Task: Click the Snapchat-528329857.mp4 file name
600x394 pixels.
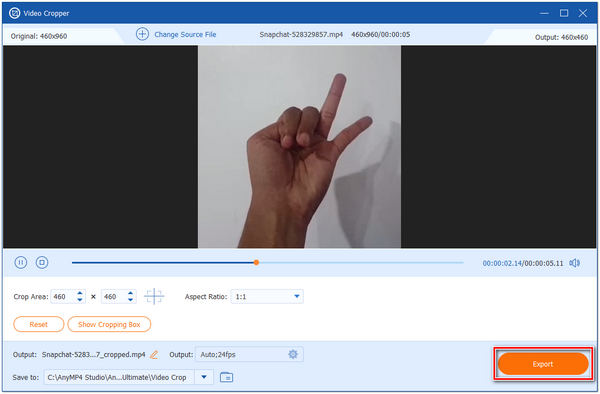Action: (301, 34)
